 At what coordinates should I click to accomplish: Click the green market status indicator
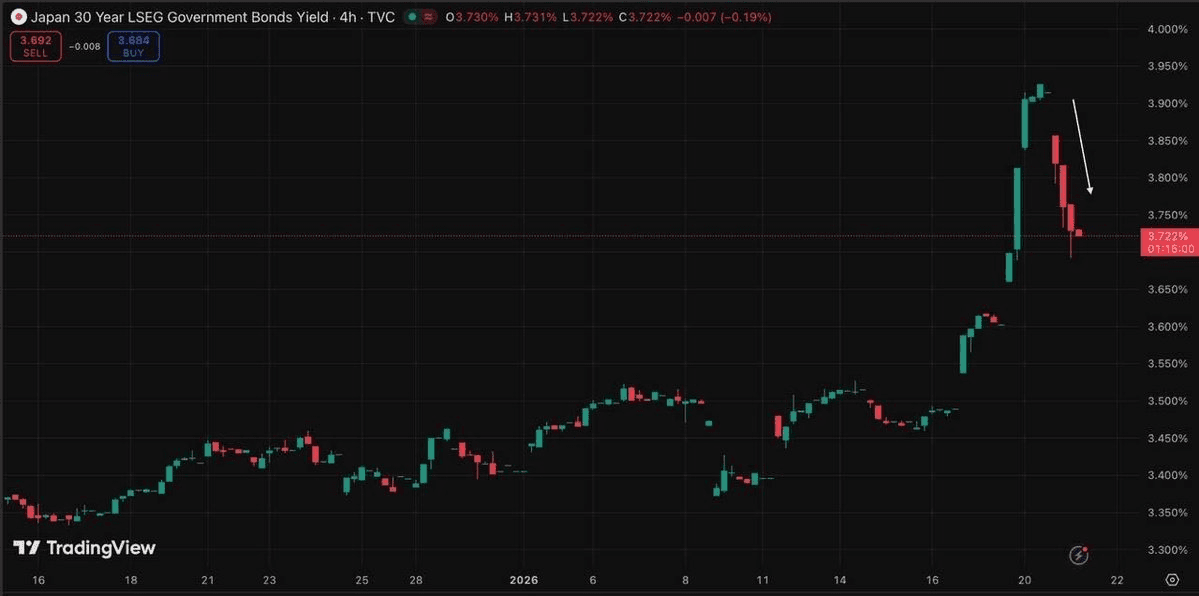point(413,18)
